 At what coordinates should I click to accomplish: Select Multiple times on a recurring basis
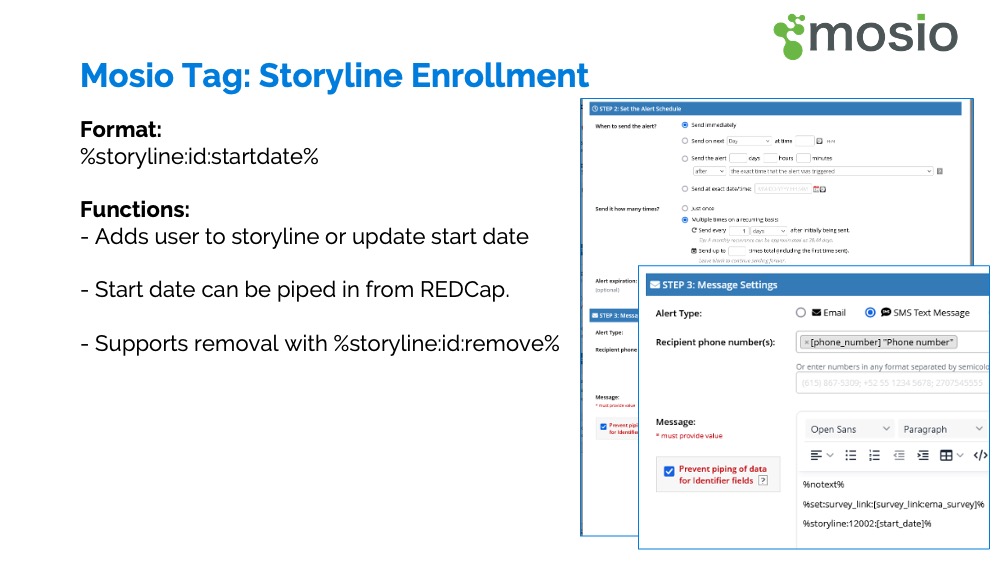(685, 219)
